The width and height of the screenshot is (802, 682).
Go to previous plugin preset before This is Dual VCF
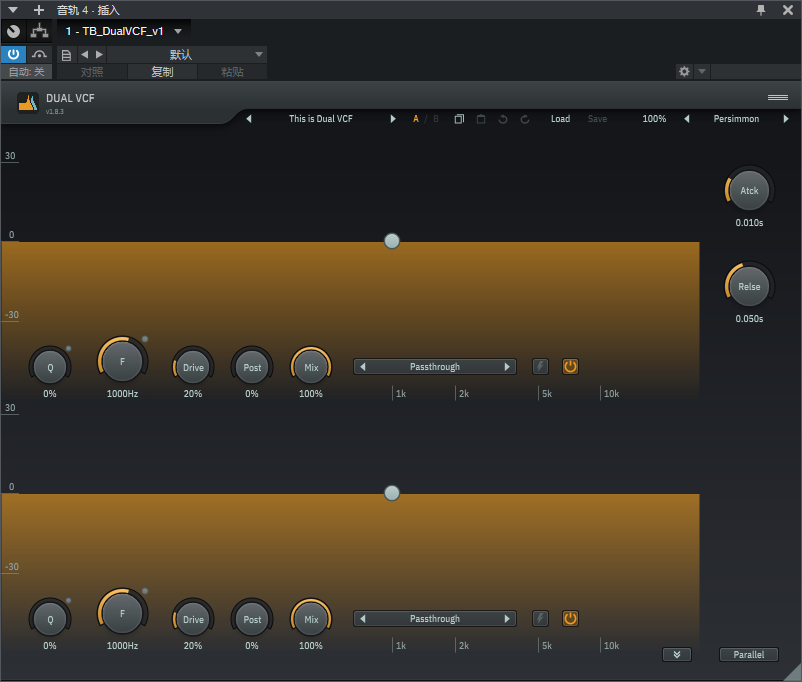[x=249, y=119]
